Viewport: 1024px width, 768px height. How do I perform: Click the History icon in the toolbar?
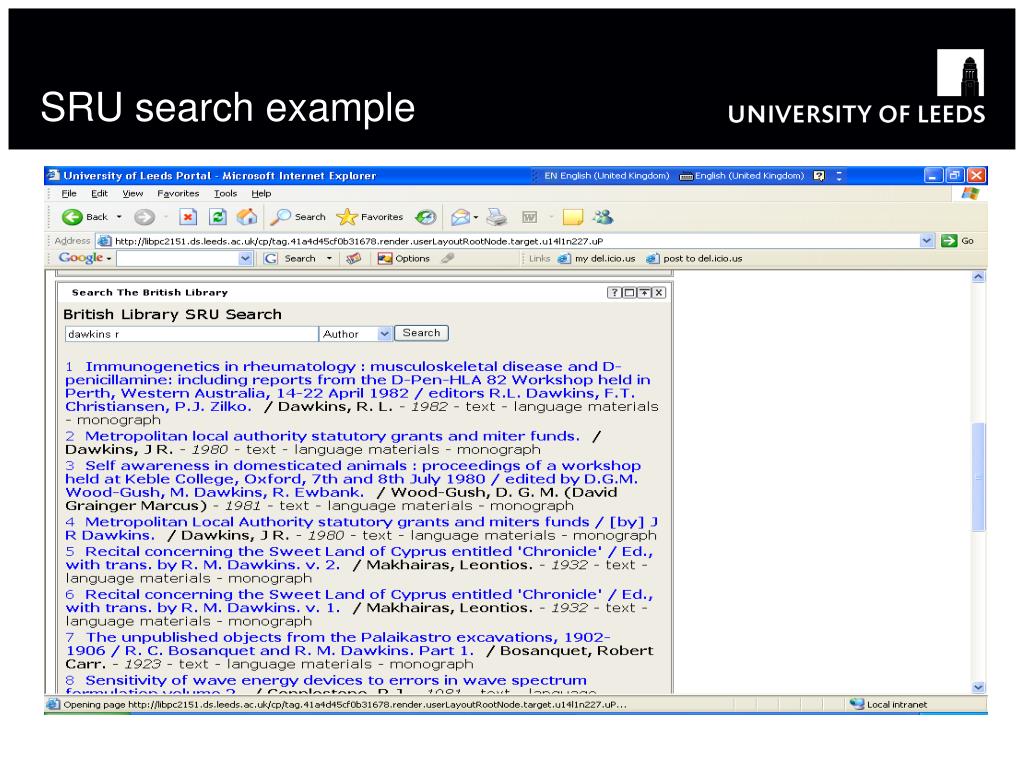pyautogui.click(x=426, y=217)
